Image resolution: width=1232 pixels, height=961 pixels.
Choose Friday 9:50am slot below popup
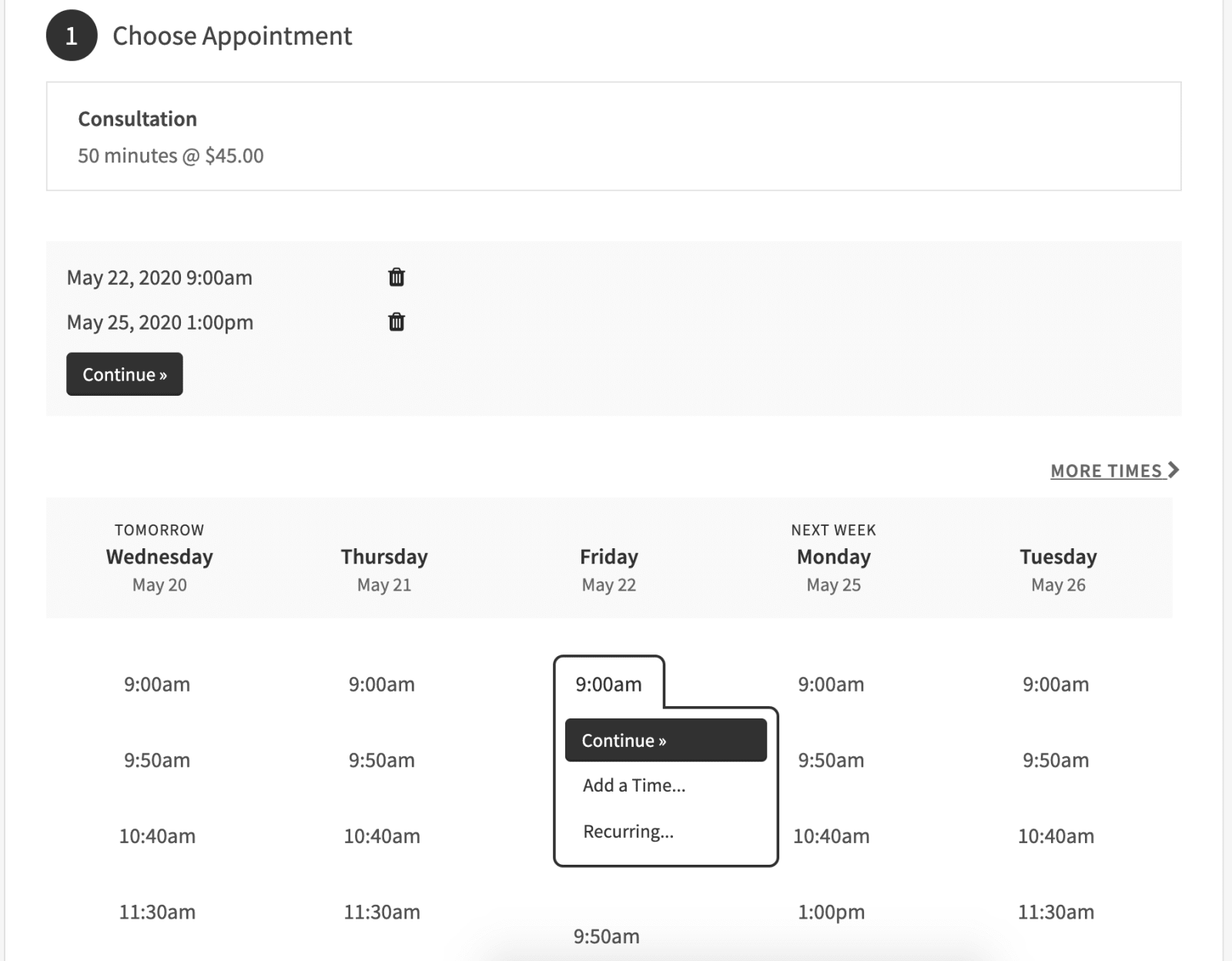[x=606, y=936]
